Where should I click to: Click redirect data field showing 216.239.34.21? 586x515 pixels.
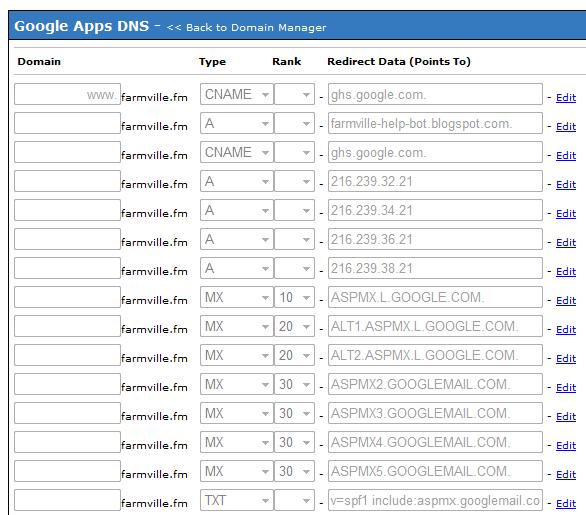coord(435,210)
